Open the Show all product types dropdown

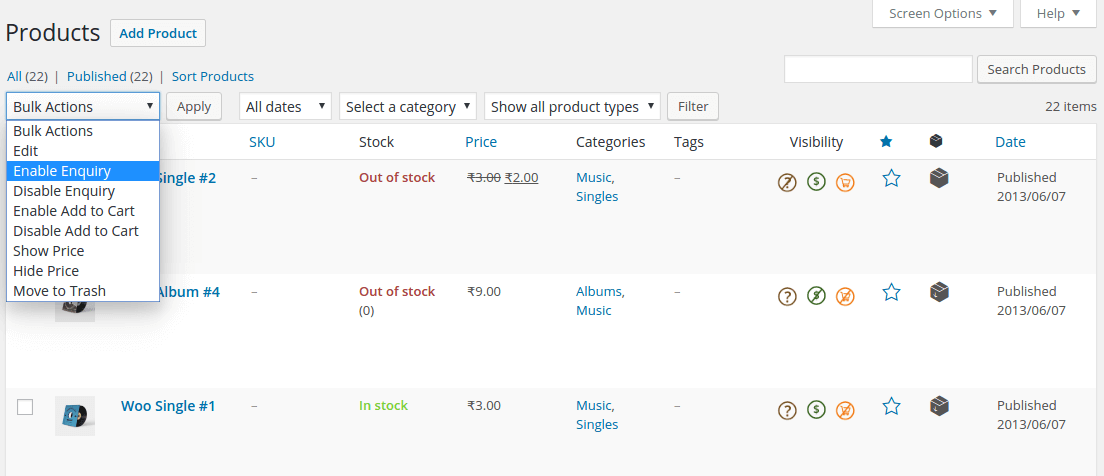pos(573,106)
